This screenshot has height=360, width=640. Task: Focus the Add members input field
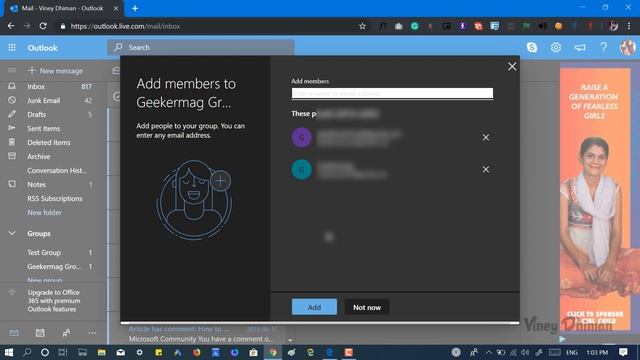pyautogui.click(x=392, y=93)
